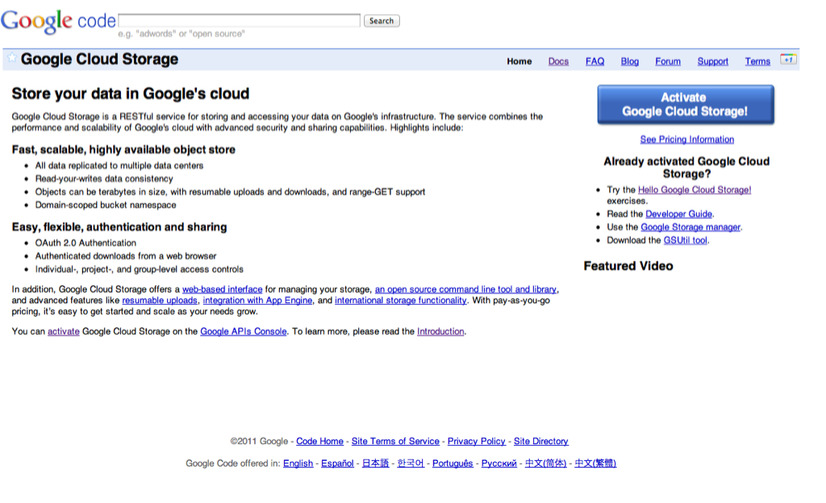Click bullet Authenticated downloads from a web browser
Screen dimensions: 826x503
coord(125,256)
